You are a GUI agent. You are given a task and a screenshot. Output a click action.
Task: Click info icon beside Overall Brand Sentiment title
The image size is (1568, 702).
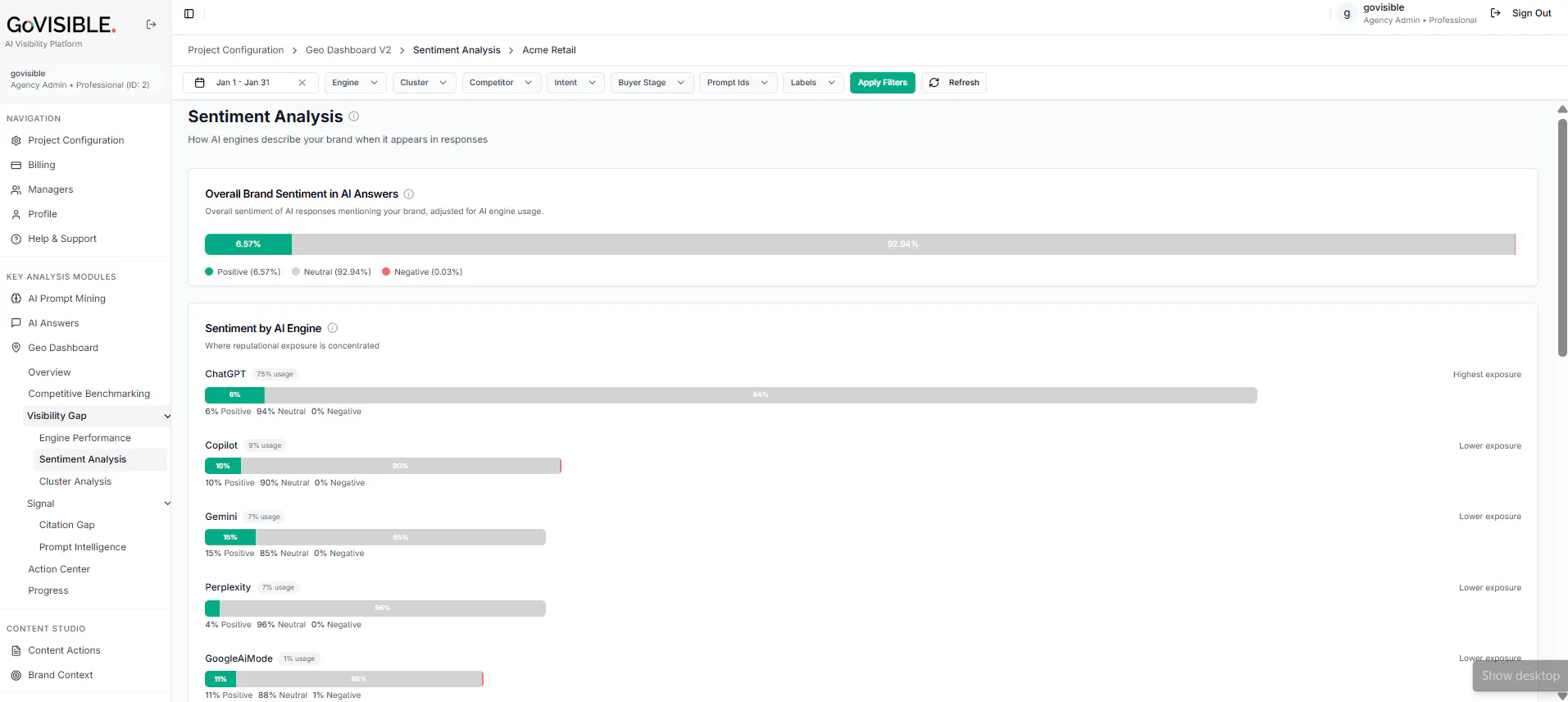409,194
